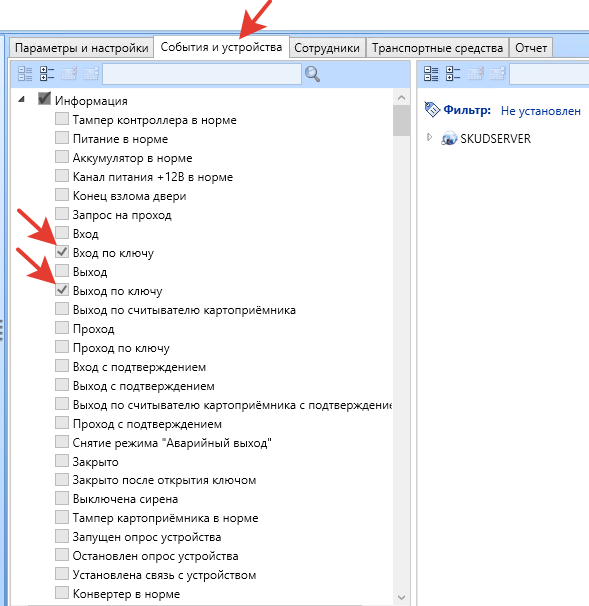Uncheck the 'Выход по ключу' checkbox

[62, 290]
